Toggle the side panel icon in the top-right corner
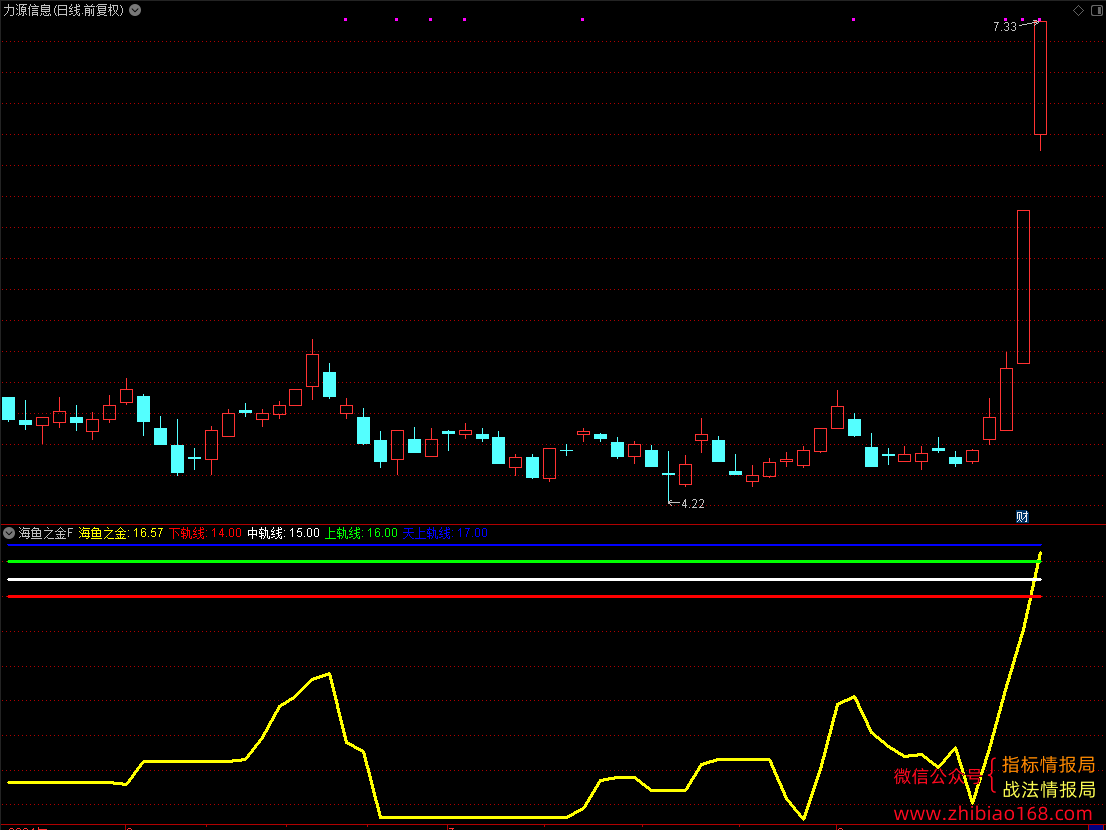This screenshot has width=1106, height=830. (1097, 11)
